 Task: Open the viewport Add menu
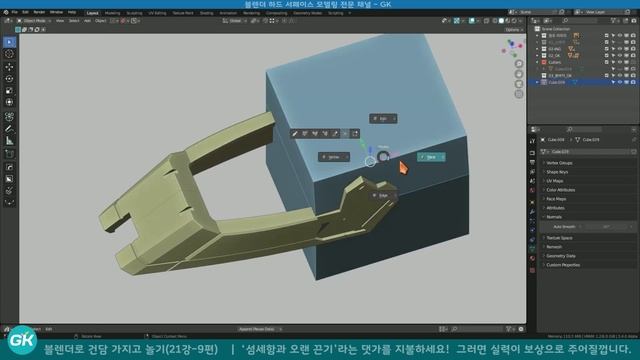point(87,21)
